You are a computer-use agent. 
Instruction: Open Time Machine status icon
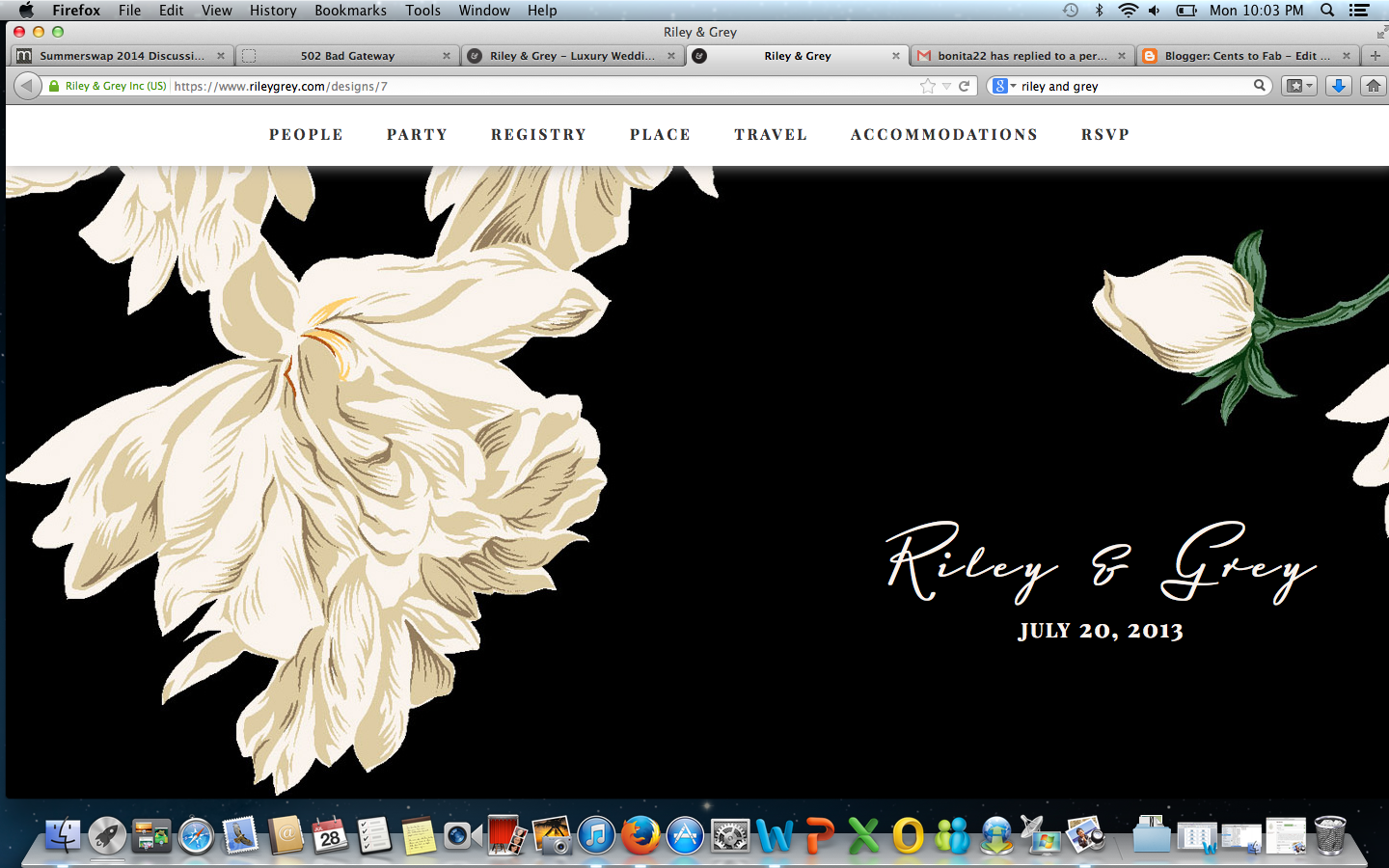pyautogui.click(x=1071, y=11)
